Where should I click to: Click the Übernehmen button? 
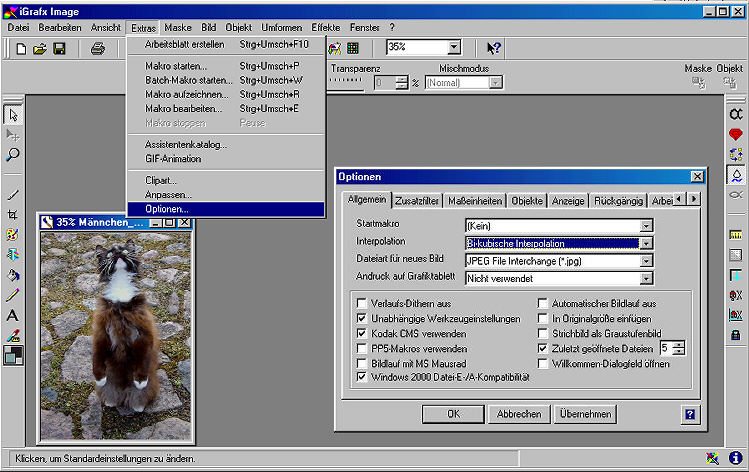(x=587, y=413)
